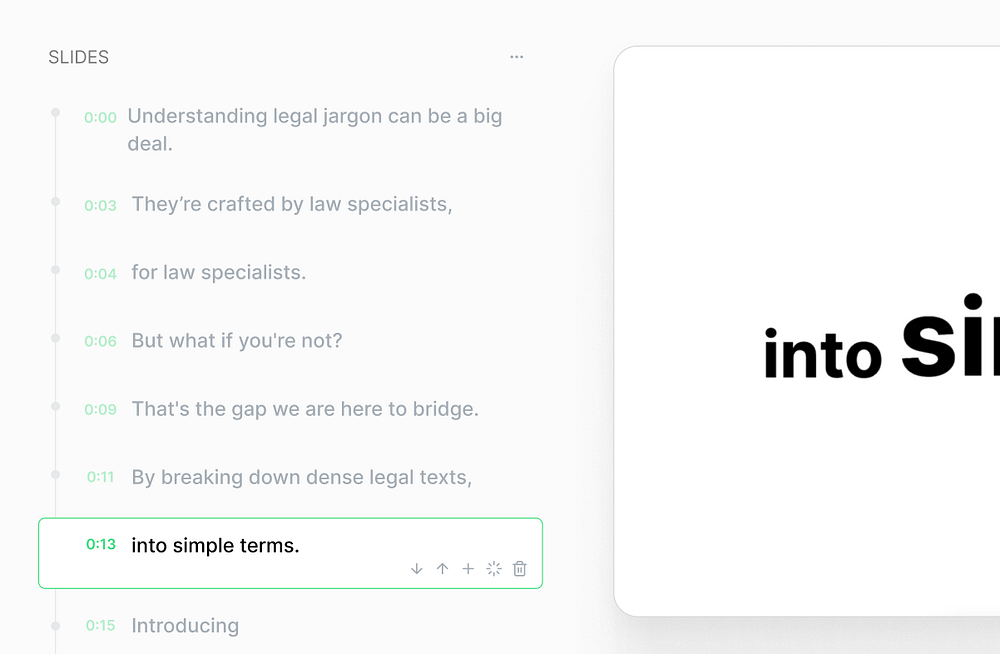Click the 0:06 timestamp
The height and width of the screenshot is (654, 1000).
tap(100, 341)
